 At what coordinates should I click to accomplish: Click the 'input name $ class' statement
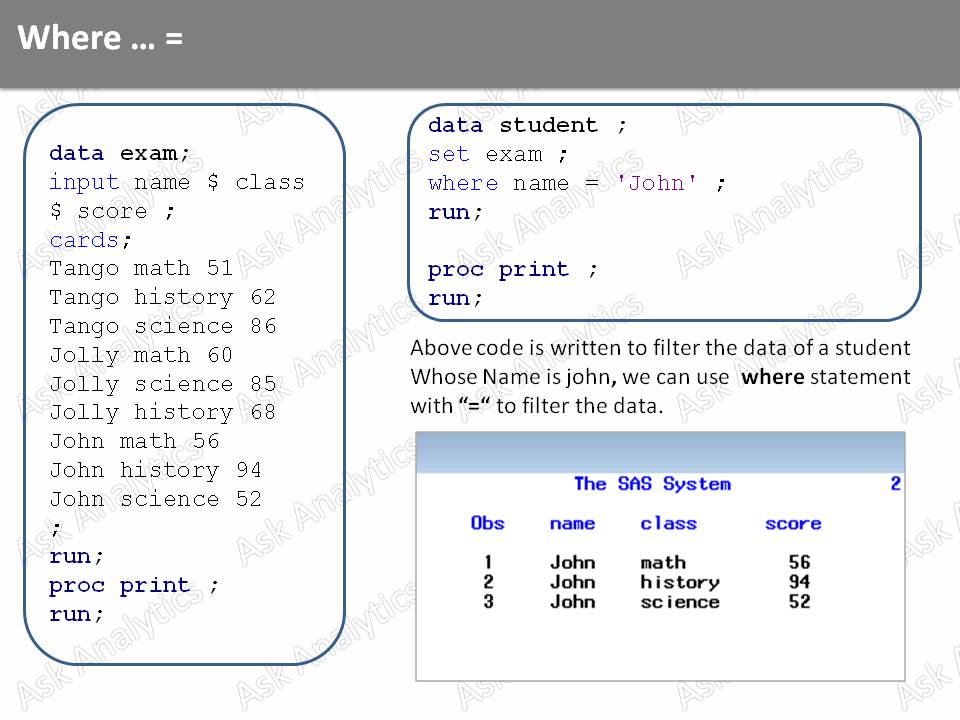(175, 182)
